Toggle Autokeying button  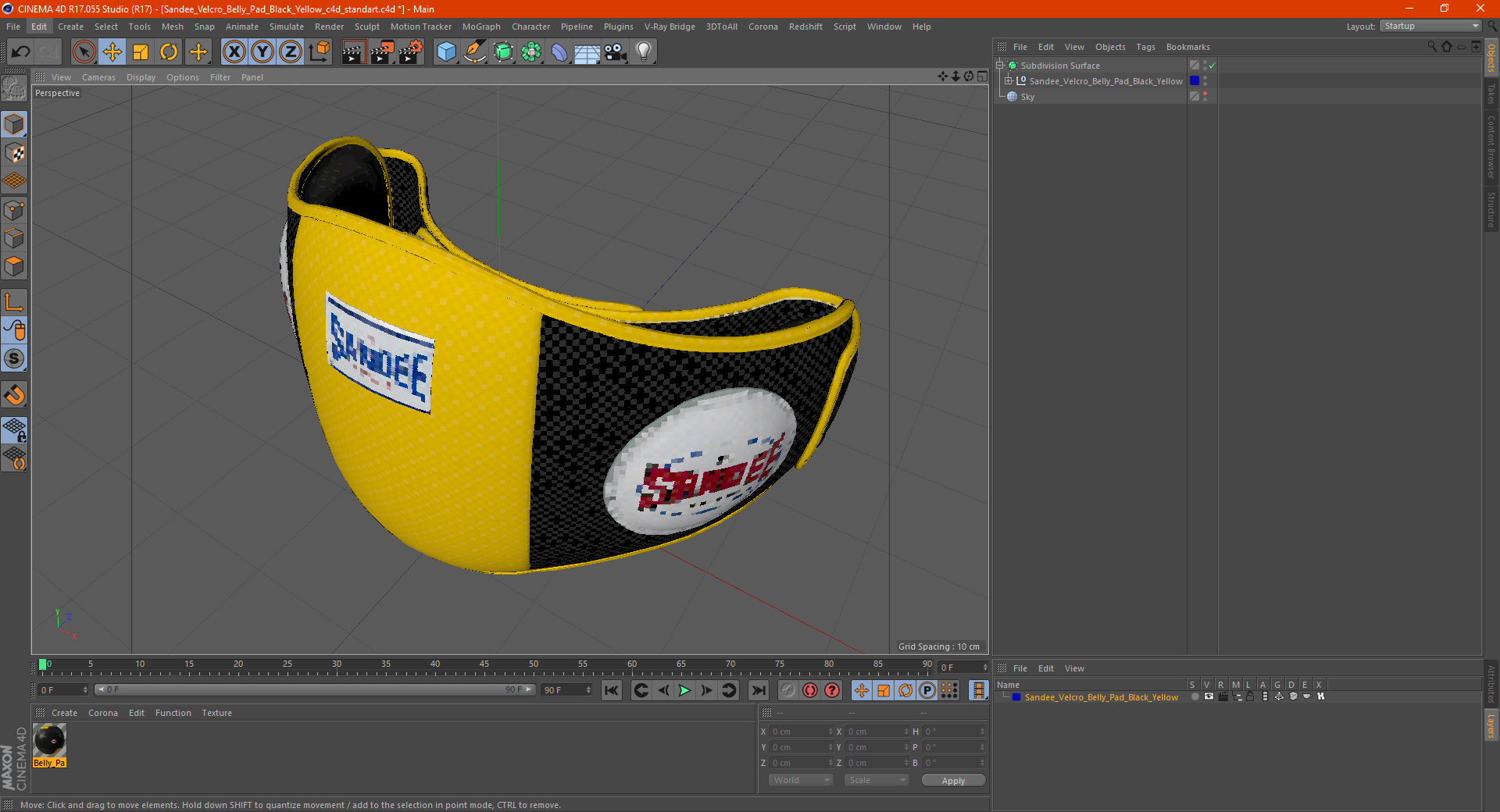click(x=810, y=690)
